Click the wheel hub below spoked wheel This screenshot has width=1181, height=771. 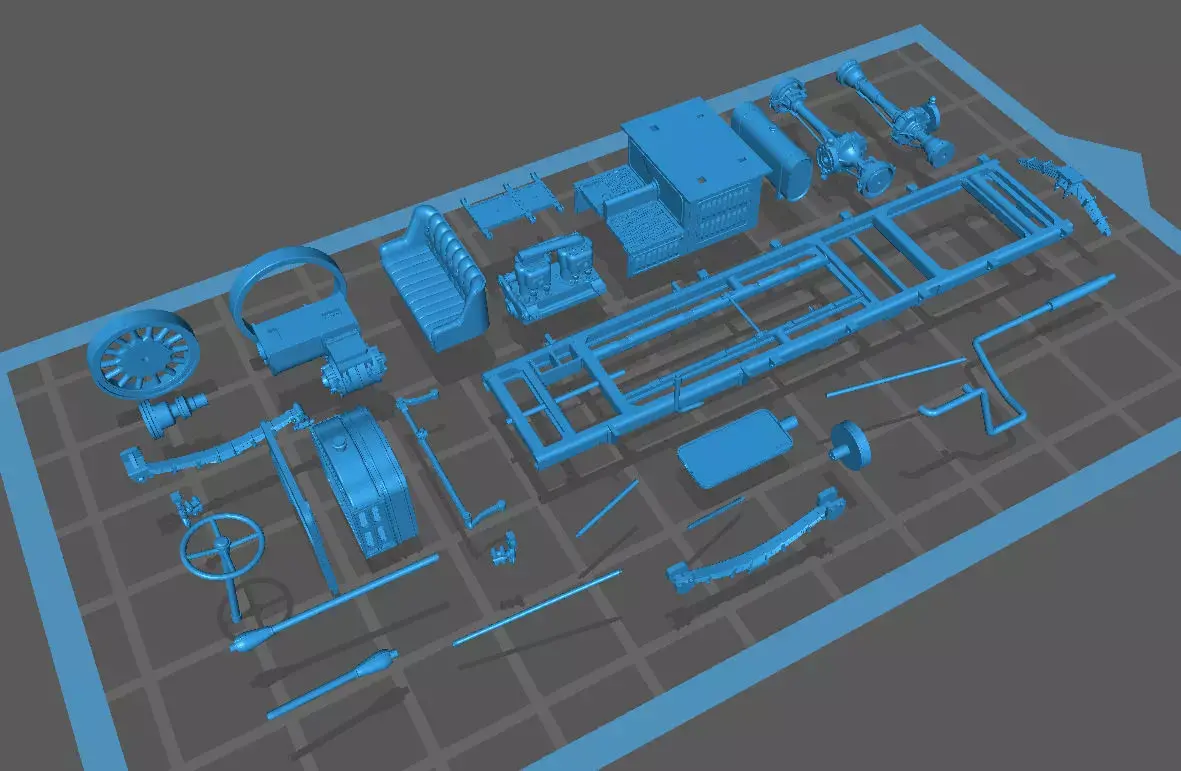click(x=172, y=414)
